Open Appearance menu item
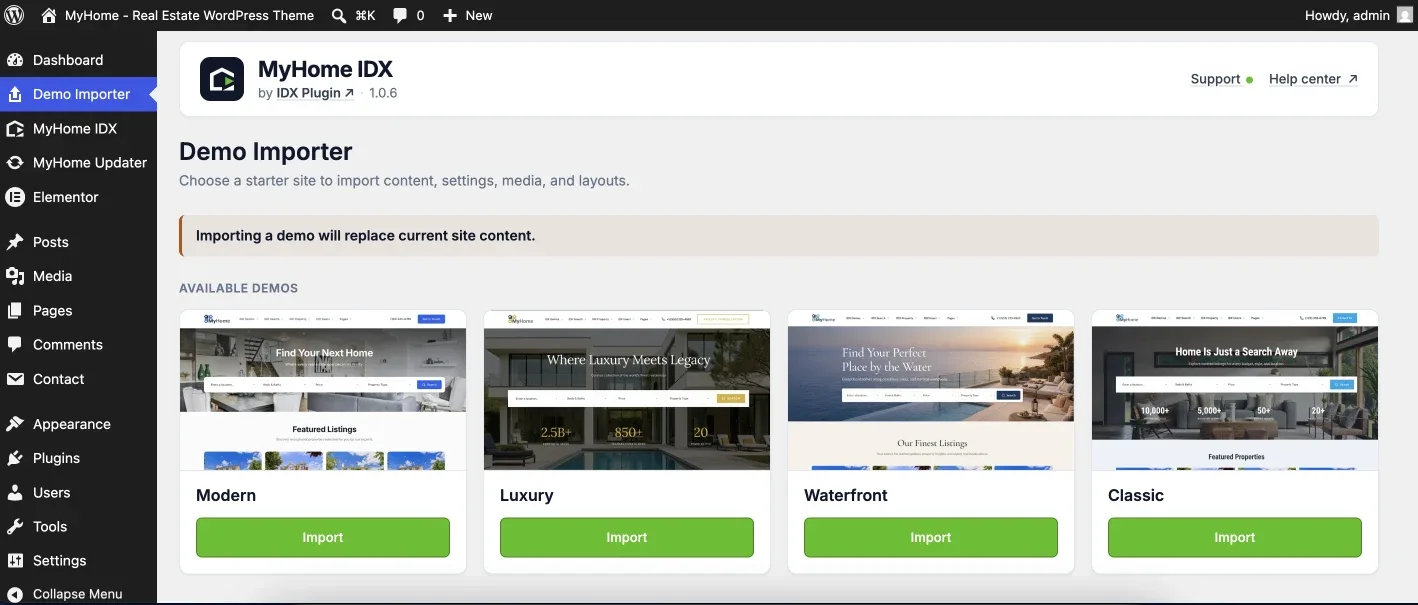 pyautogui.click(x=72, y=424)
